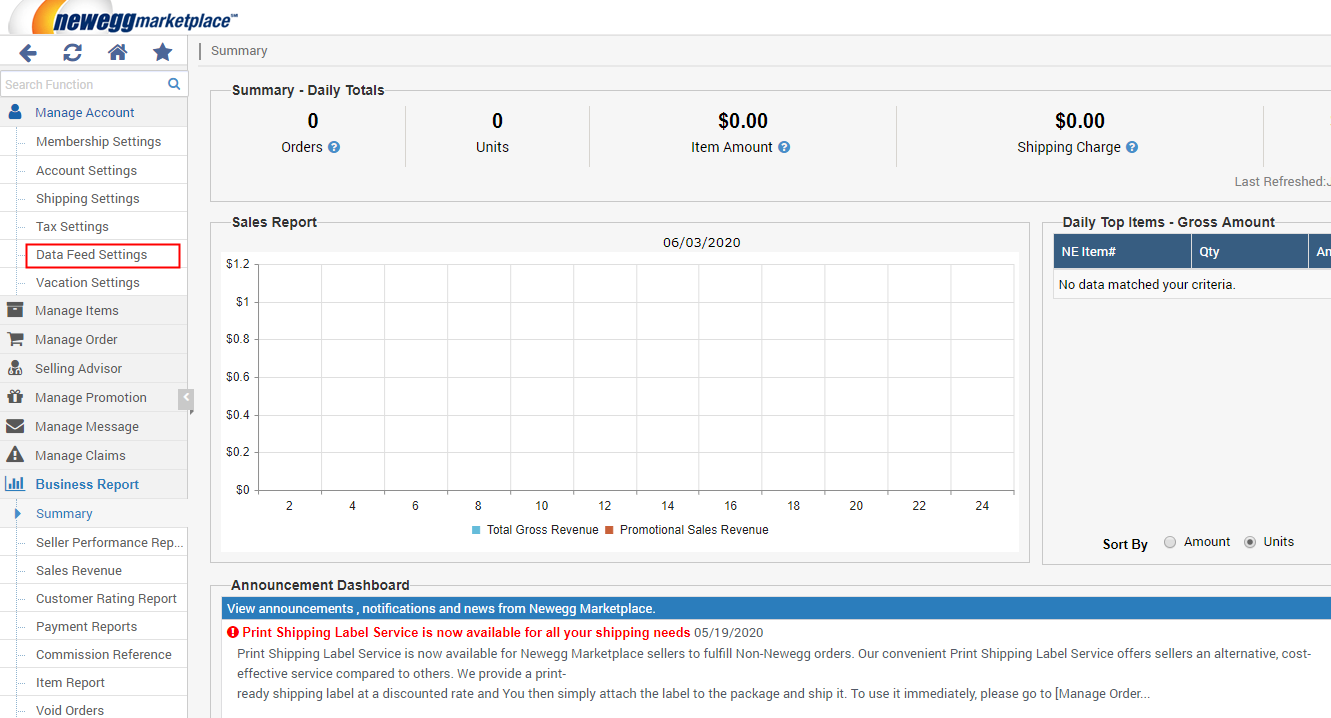Screen dimensions: 1331x718
Task: Select the Units sort radio button
Action: click(x=1250, y=542)
